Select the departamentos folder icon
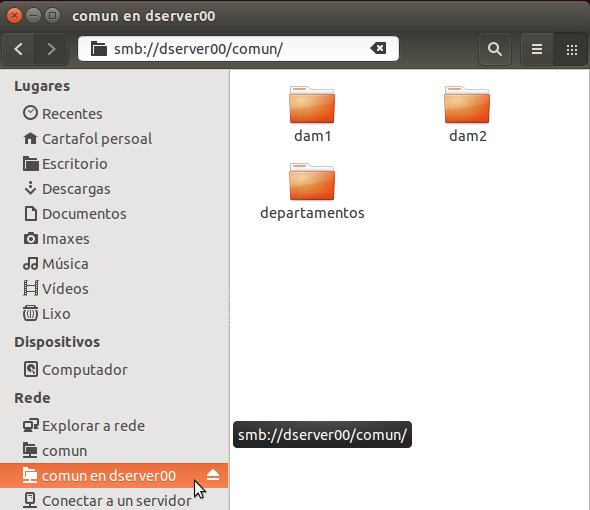The width and height of the screenshot is (590, 510). coord(312,181)
